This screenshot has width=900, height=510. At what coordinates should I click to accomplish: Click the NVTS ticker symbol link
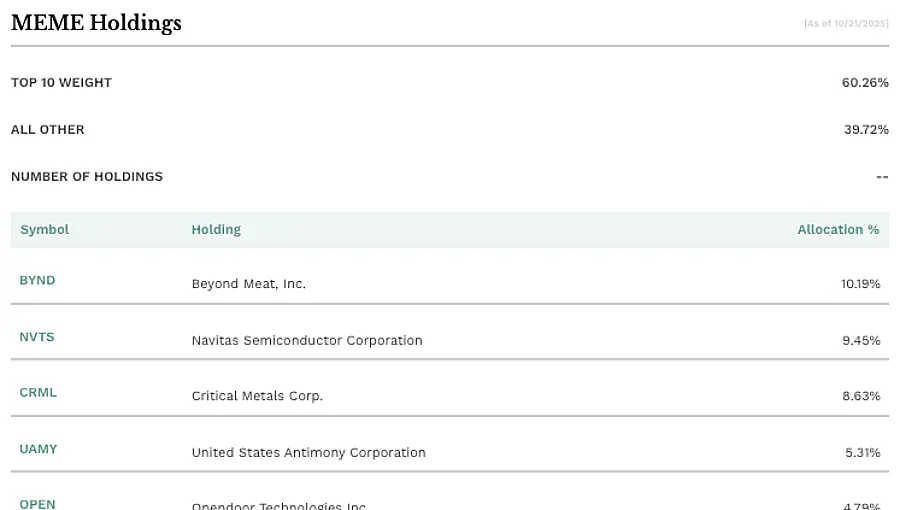click(37, 337)
